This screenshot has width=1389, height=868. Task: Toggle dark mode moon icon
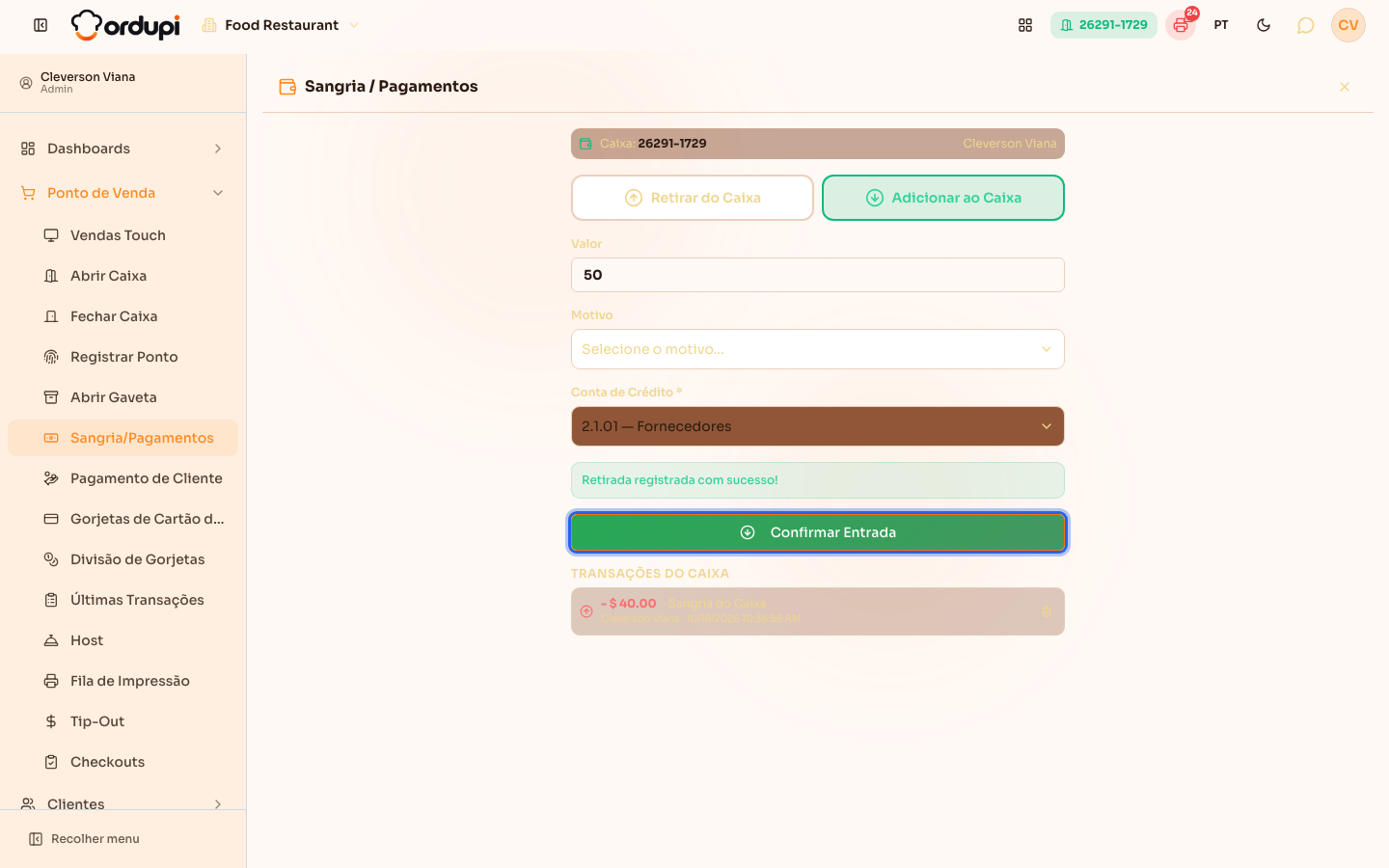click(x=1264, y=25)
